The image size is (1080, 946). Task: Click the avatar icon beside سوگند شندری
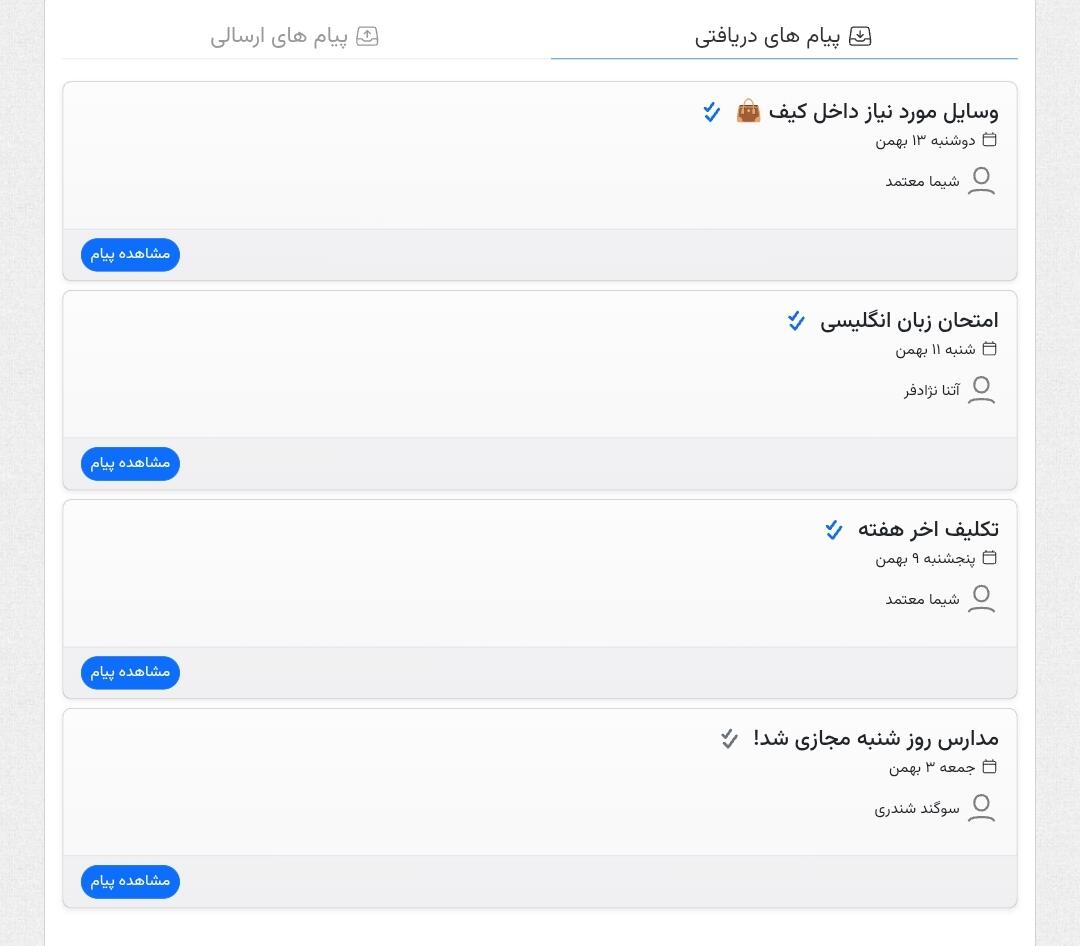(982, 808)
